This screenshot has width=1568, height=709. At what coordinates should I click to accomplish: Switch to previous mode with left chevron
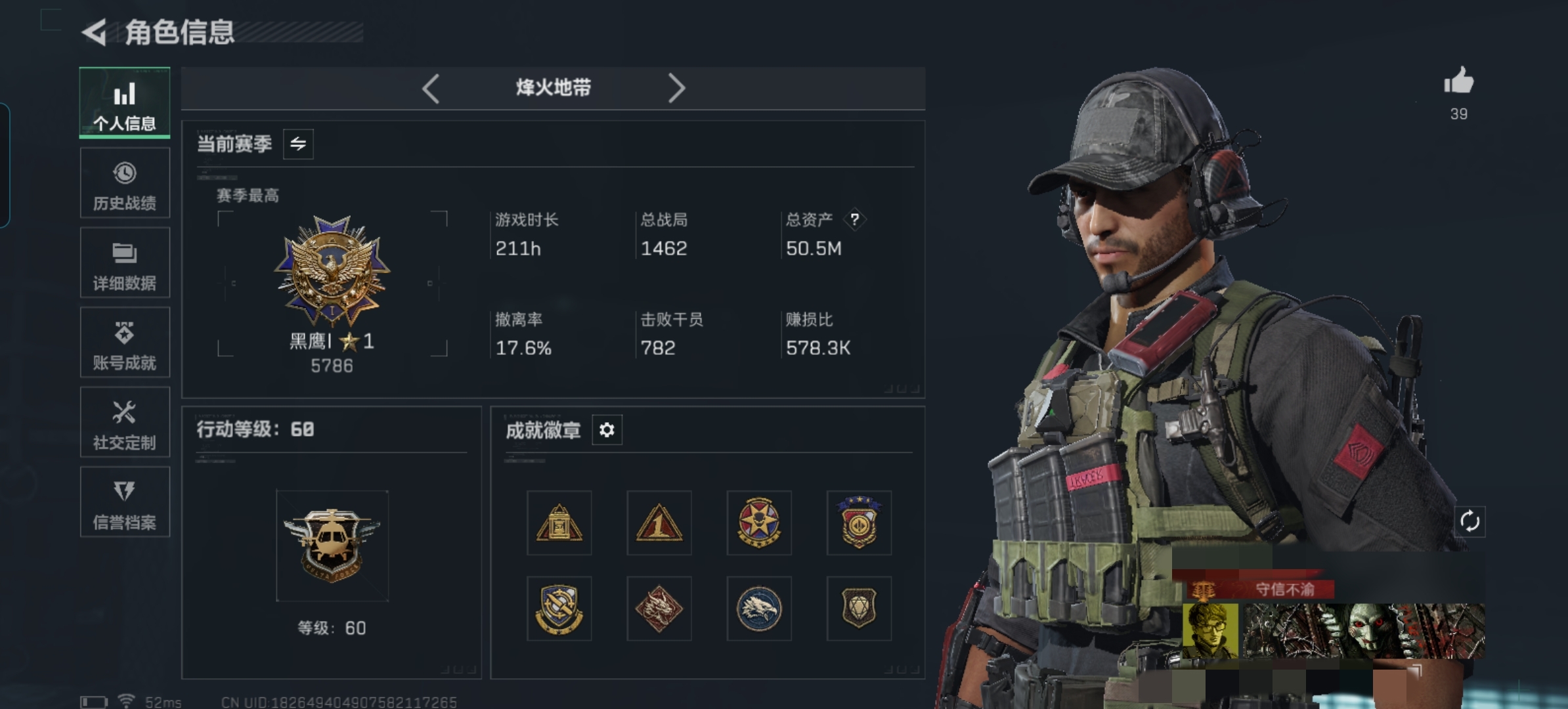pos(431,88)
